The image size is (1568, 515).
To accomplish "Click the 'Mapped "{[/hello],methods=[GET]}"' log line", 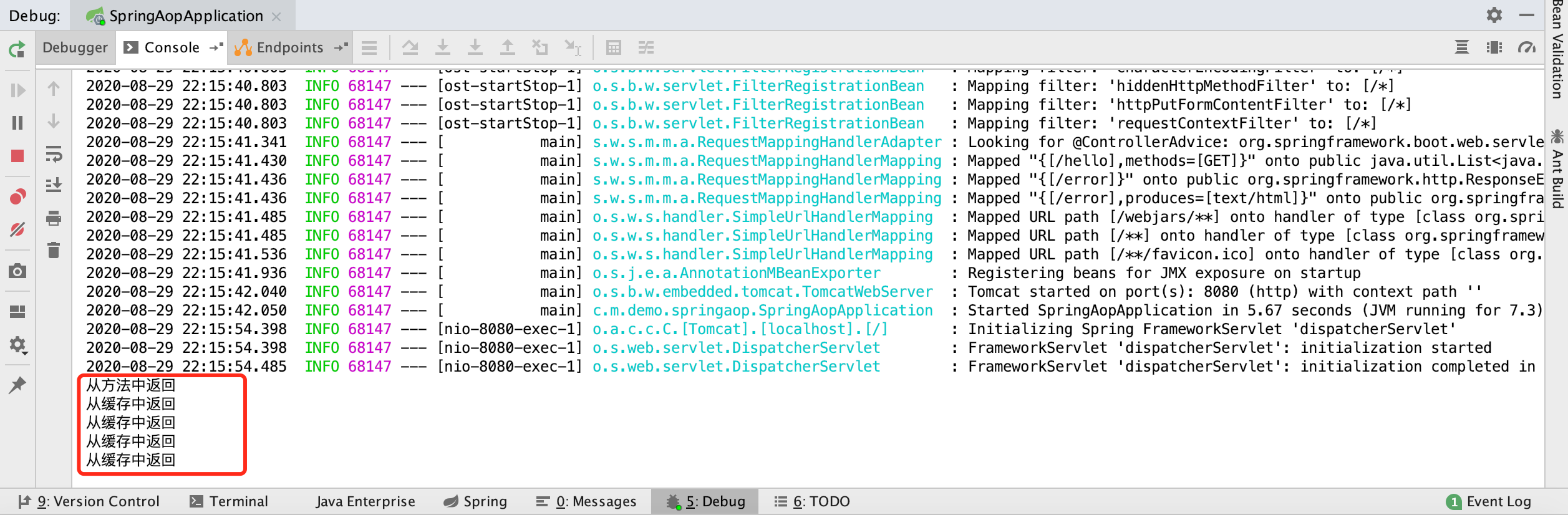I will pyautogui.click(x=815, y=161).
